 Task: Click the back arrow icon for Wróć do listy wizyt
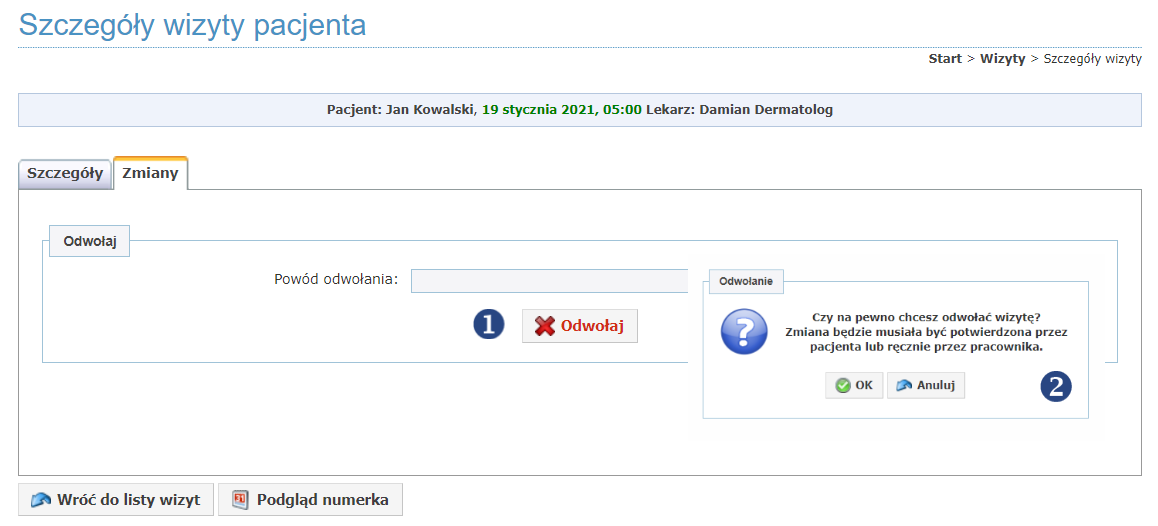[41, 500]
